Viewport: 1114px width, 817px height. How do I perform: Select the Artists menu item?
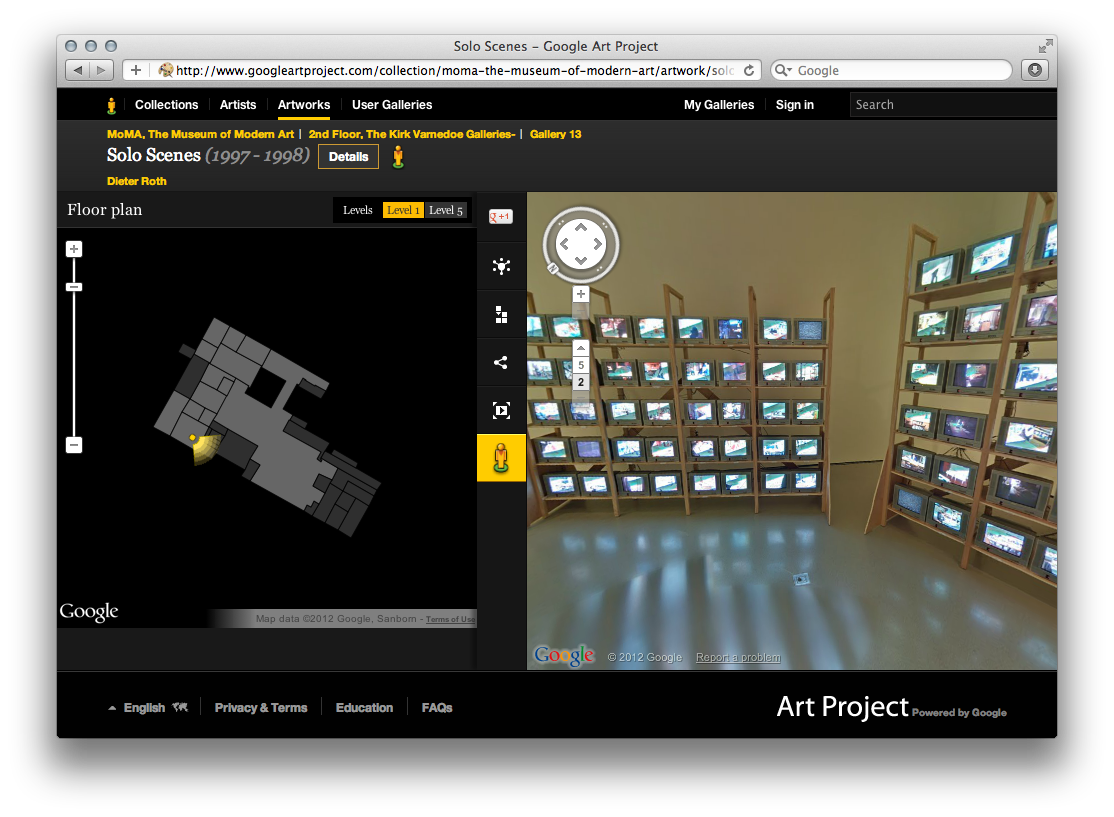[x=238, y=104]
